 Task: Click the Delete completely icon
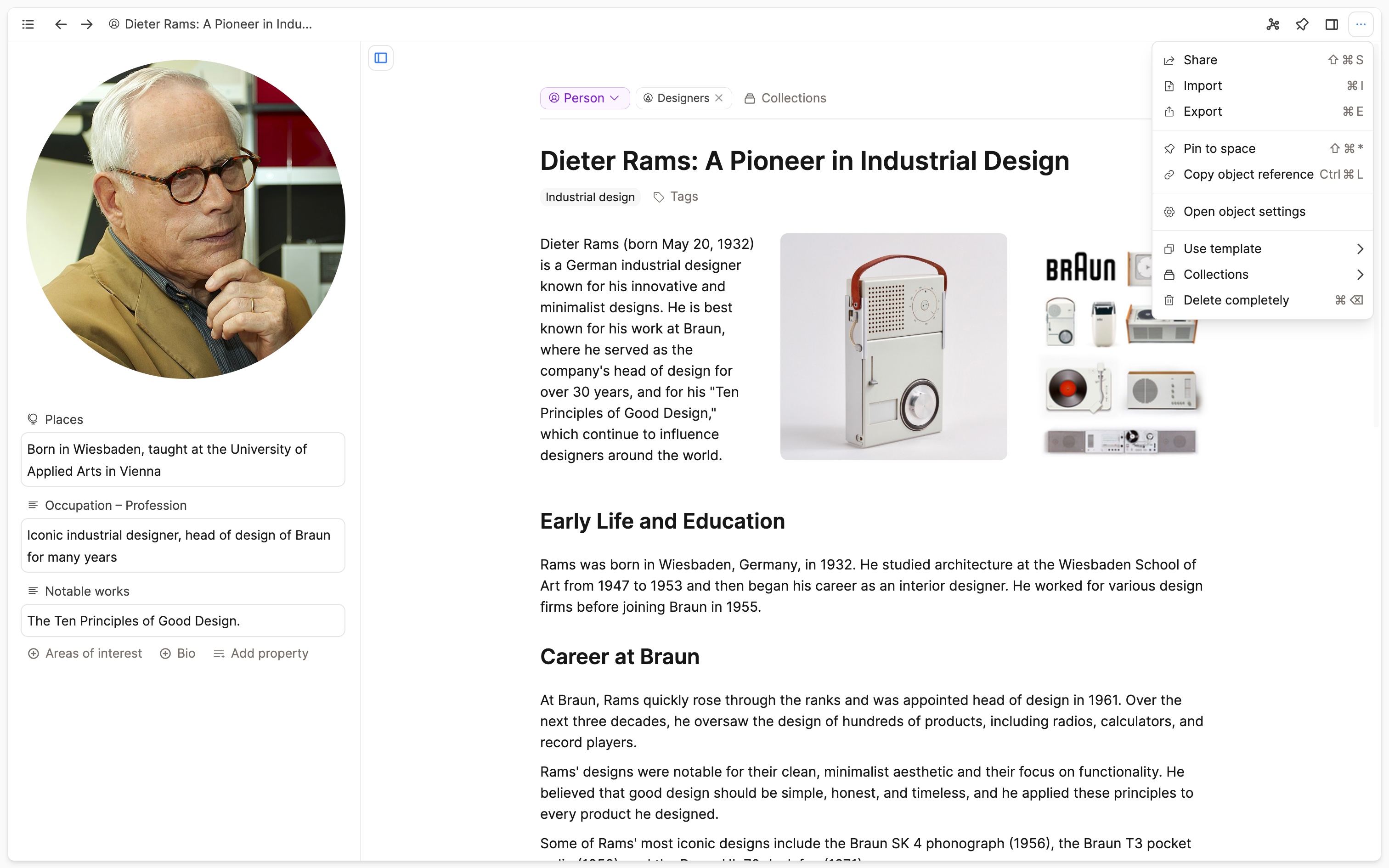[x=1170, y=300]
